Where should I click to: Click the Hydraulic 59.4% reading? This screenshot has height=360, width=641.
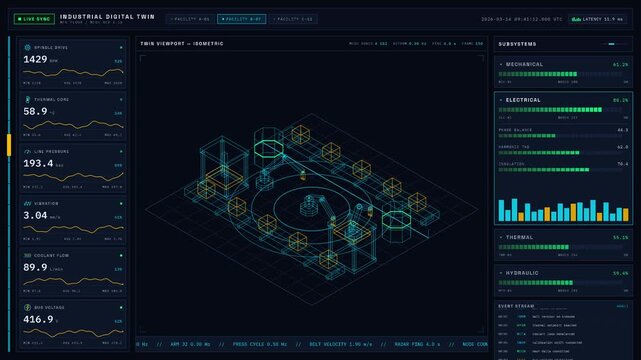[x=621, y=273]
